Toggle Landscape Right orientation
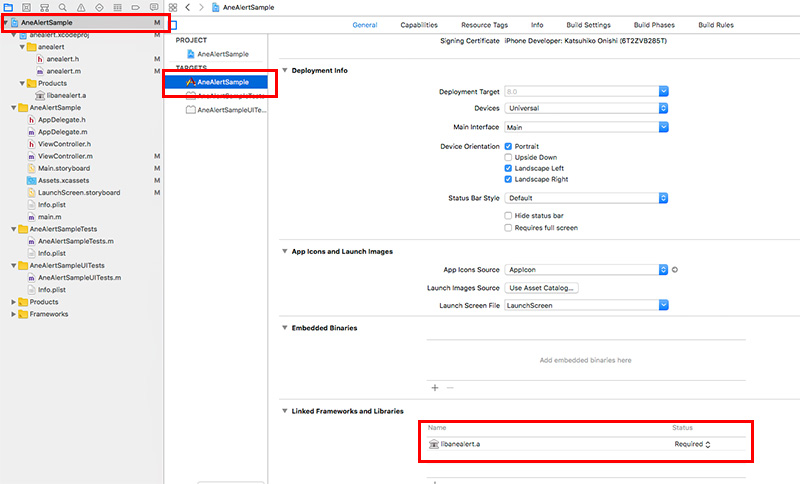 508,180
